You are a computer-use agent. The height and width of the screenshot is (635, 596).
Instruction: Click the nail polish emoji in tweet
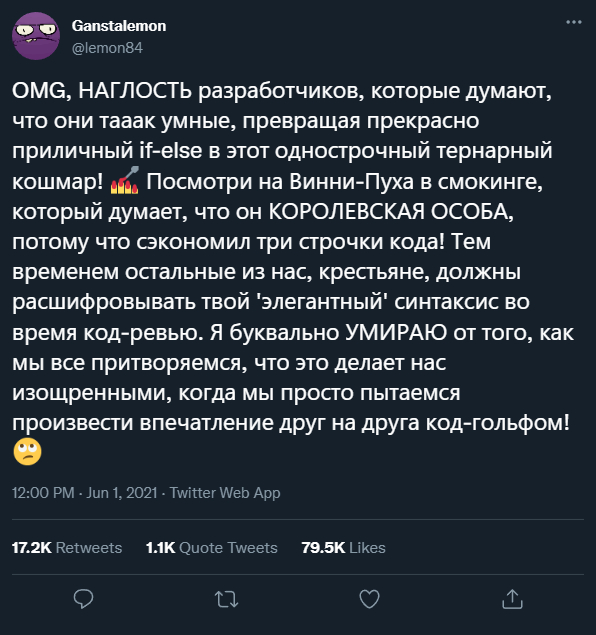pyautogui.click(x=125, y=181)
